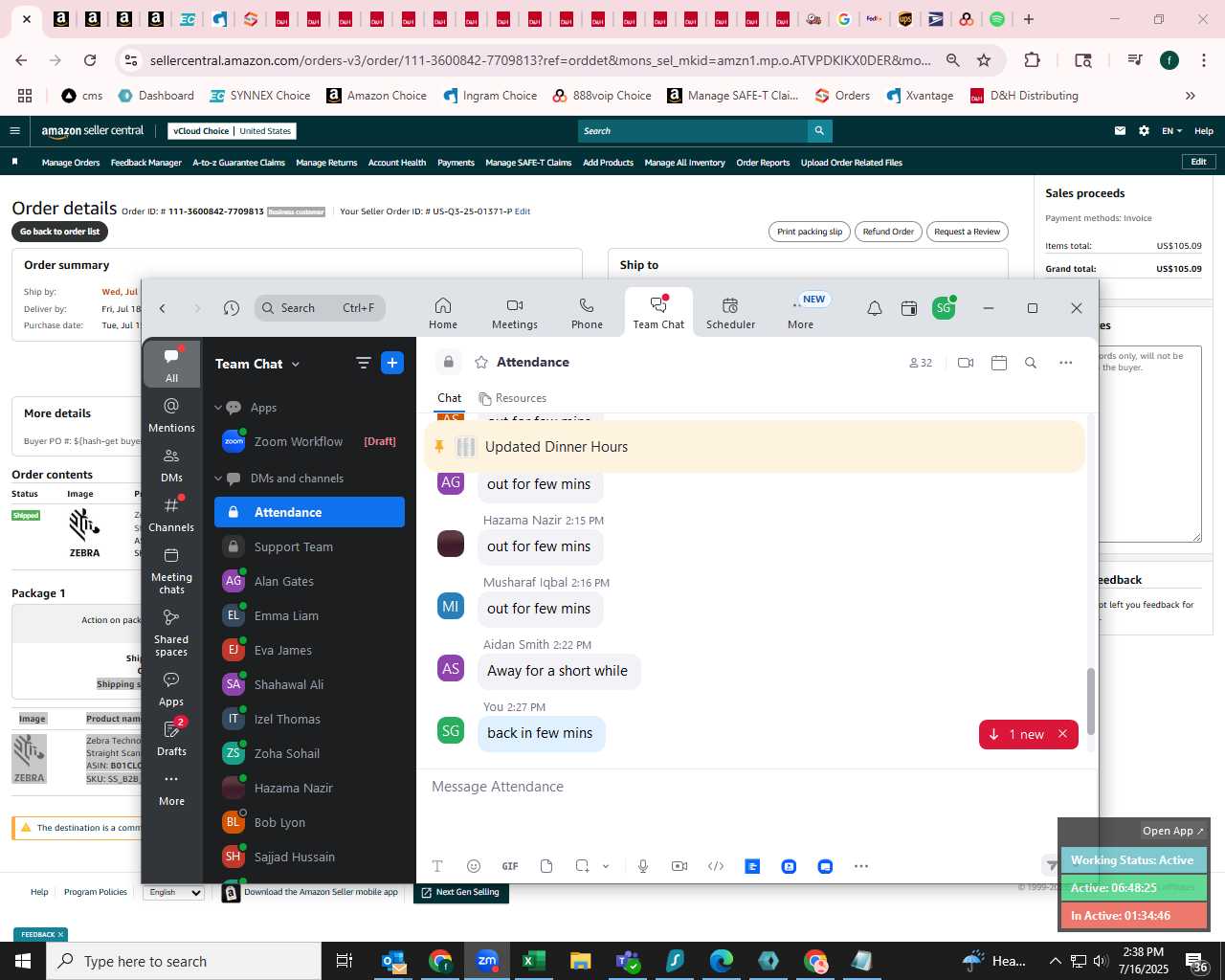Open the chat list filter icon
The height and width of the screenshot is (980, 1225).
(363, 363)
